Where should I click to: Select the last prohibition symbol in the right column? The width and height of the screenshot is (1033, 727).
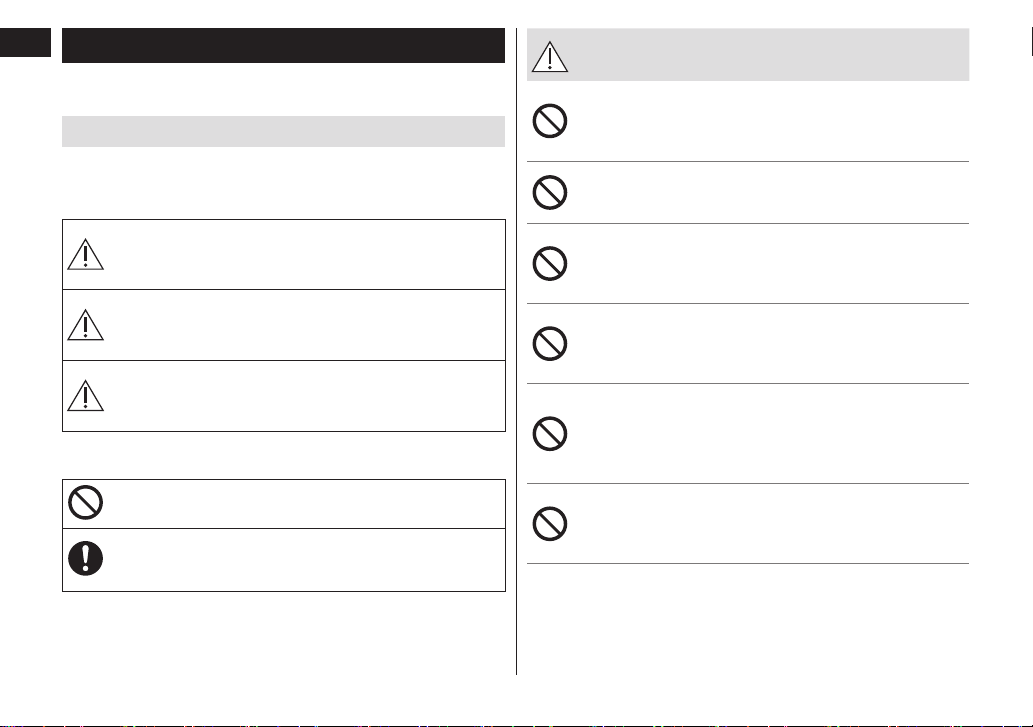549,524
